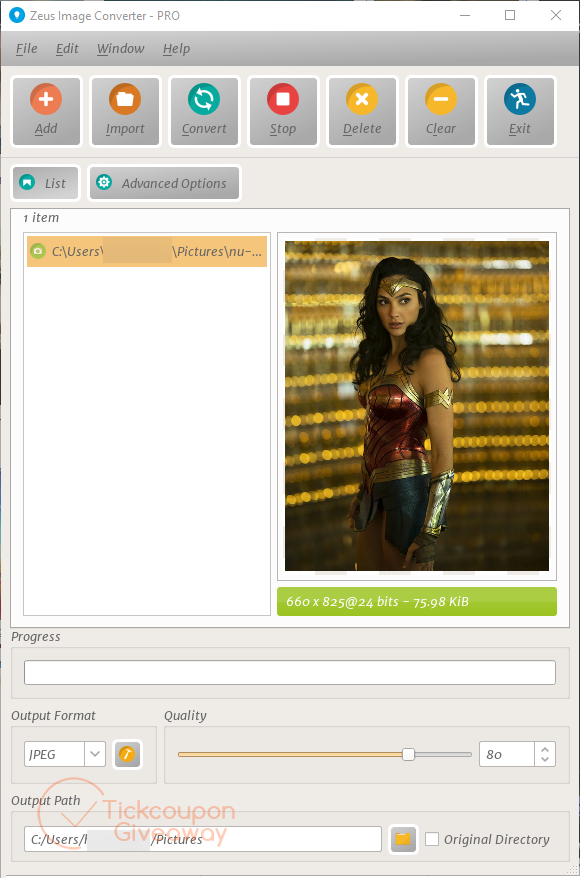
Task: Open the Edit menu
Action: [67, 49]
